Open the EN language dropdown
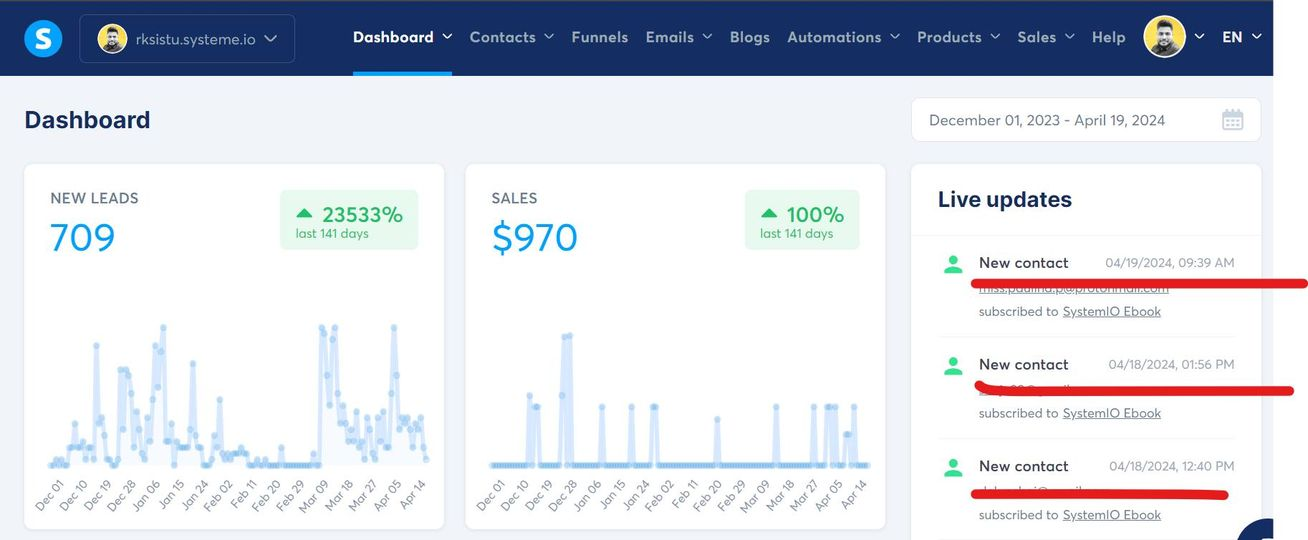This screenshot has width=1308, height=540. 1241,37
